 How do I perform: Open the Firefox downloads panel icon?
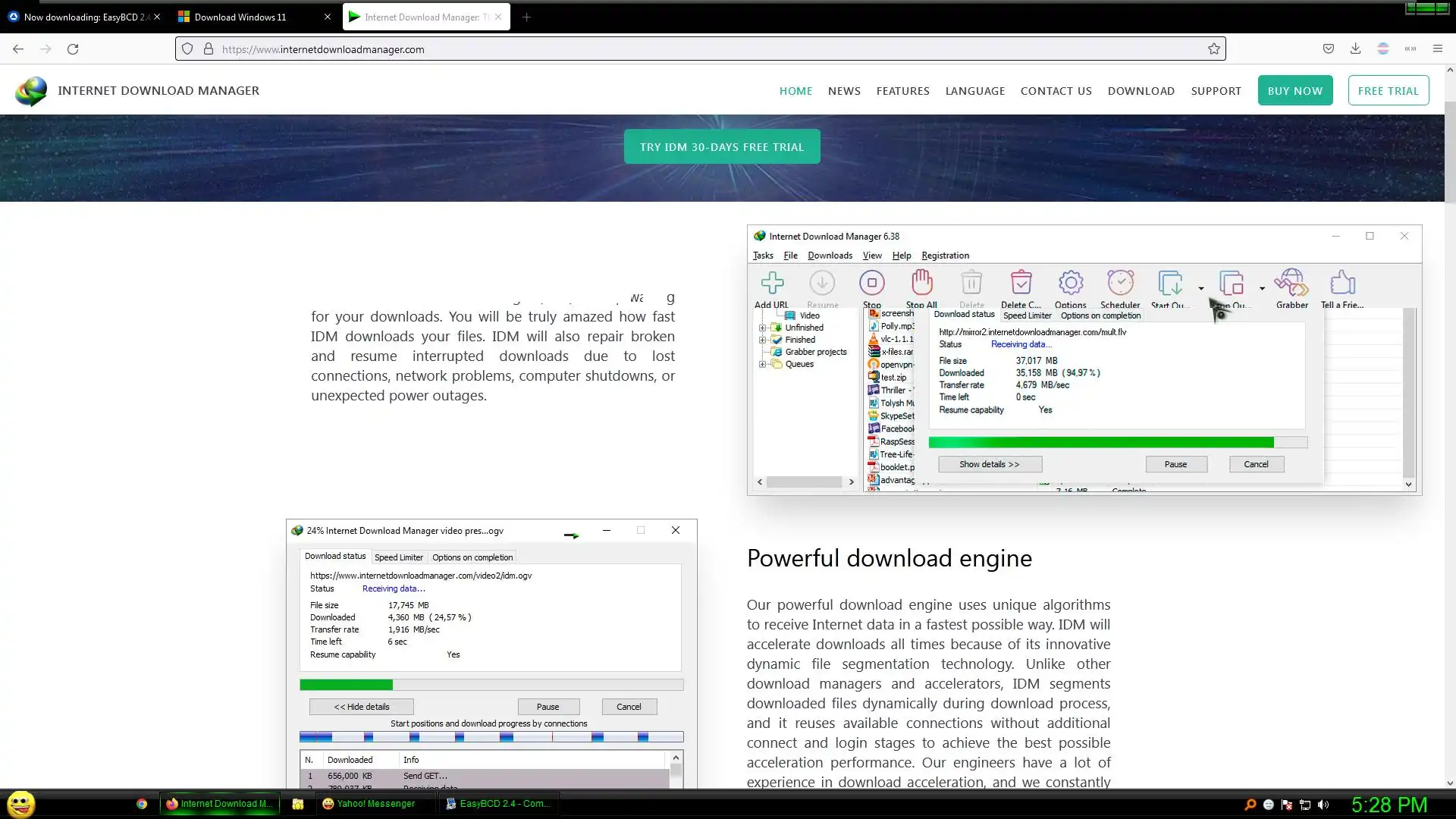[1355, 49]
